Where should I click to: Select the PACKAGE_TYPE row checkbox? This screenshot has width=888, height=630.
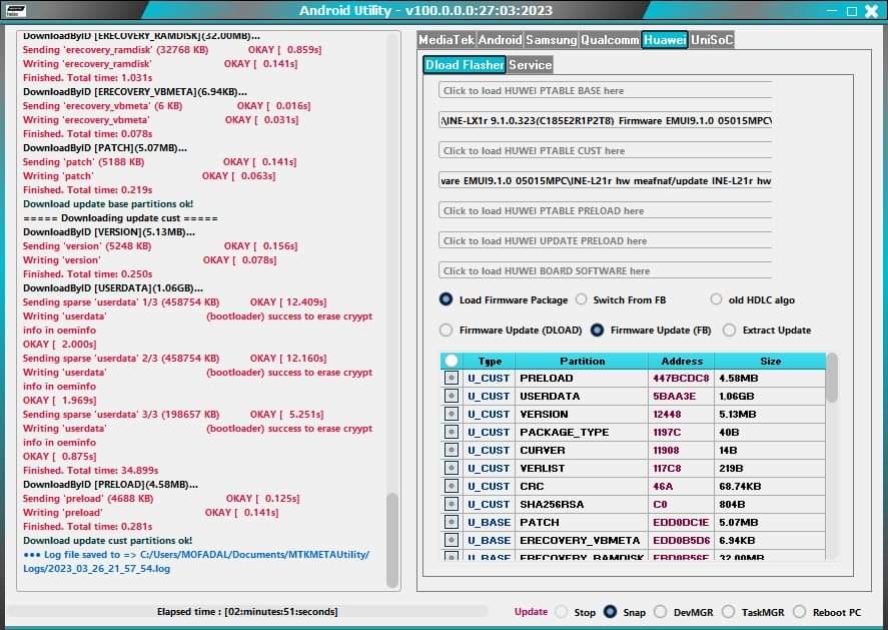click(452, 432)
